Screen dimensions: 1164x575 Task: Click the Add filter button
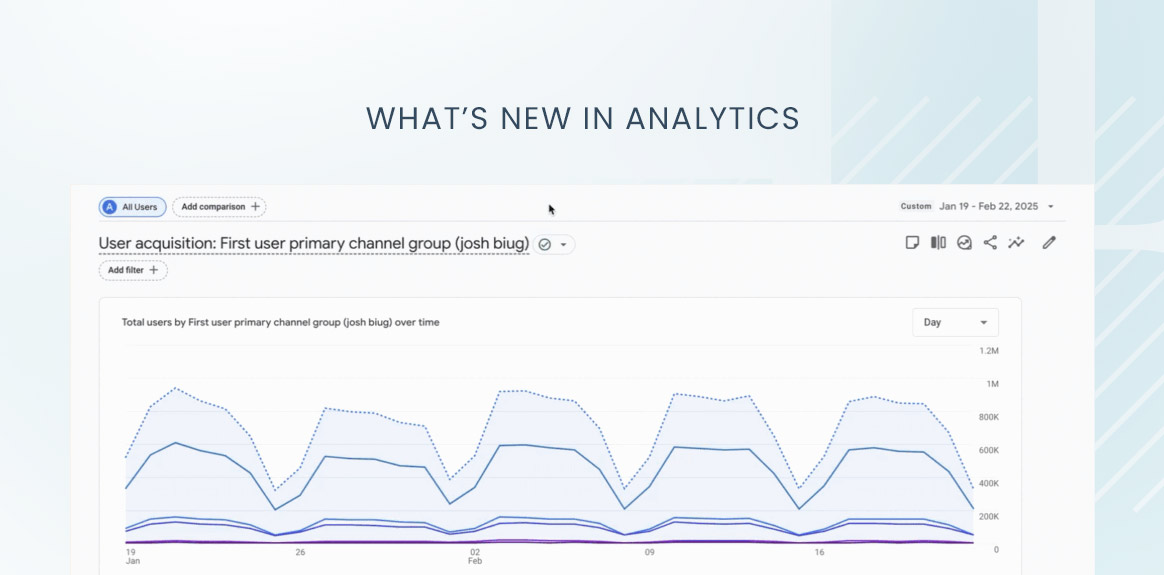pyautogui.click(x=133, y=270)
